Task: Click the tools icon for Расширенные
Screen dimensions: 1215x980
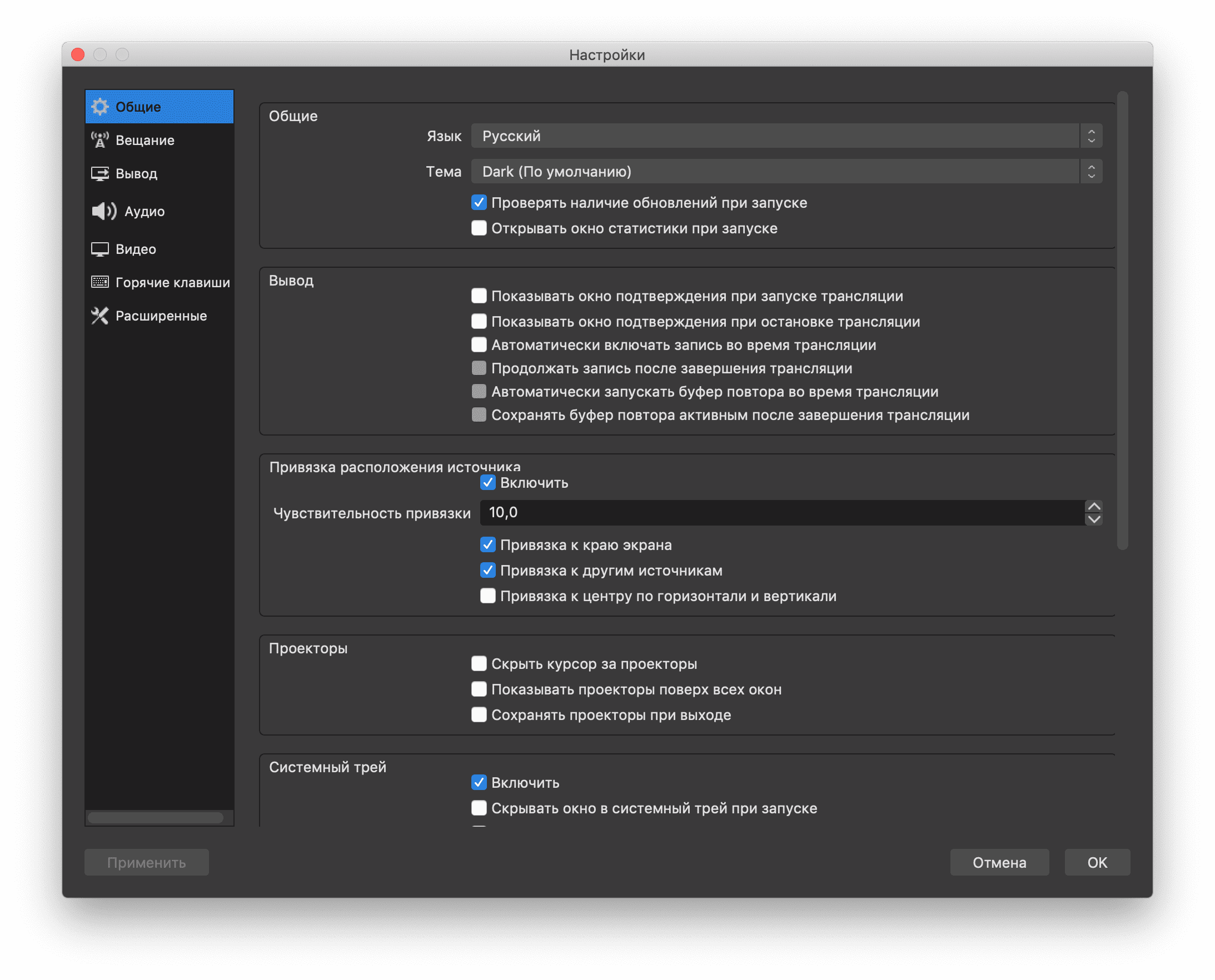Action: tap(100, 316)
